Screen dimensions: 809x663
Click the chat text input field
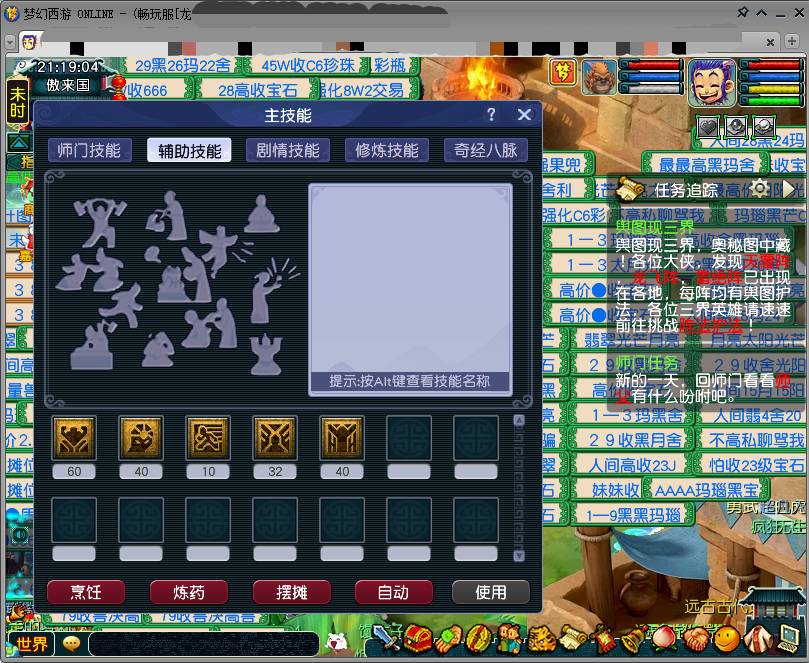click(203, 644)
